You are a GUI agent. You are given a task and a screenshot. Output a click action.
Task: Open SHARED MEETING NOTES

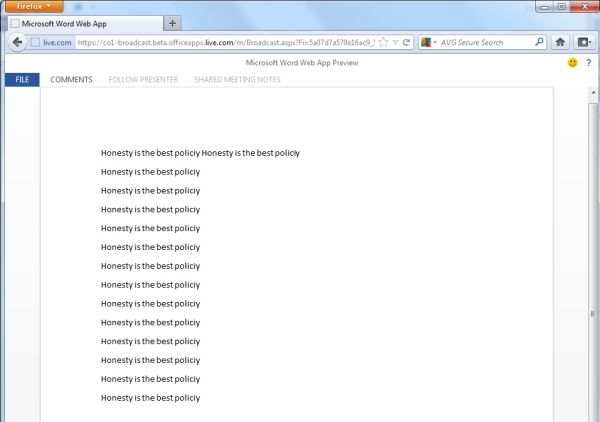[237, 80]
